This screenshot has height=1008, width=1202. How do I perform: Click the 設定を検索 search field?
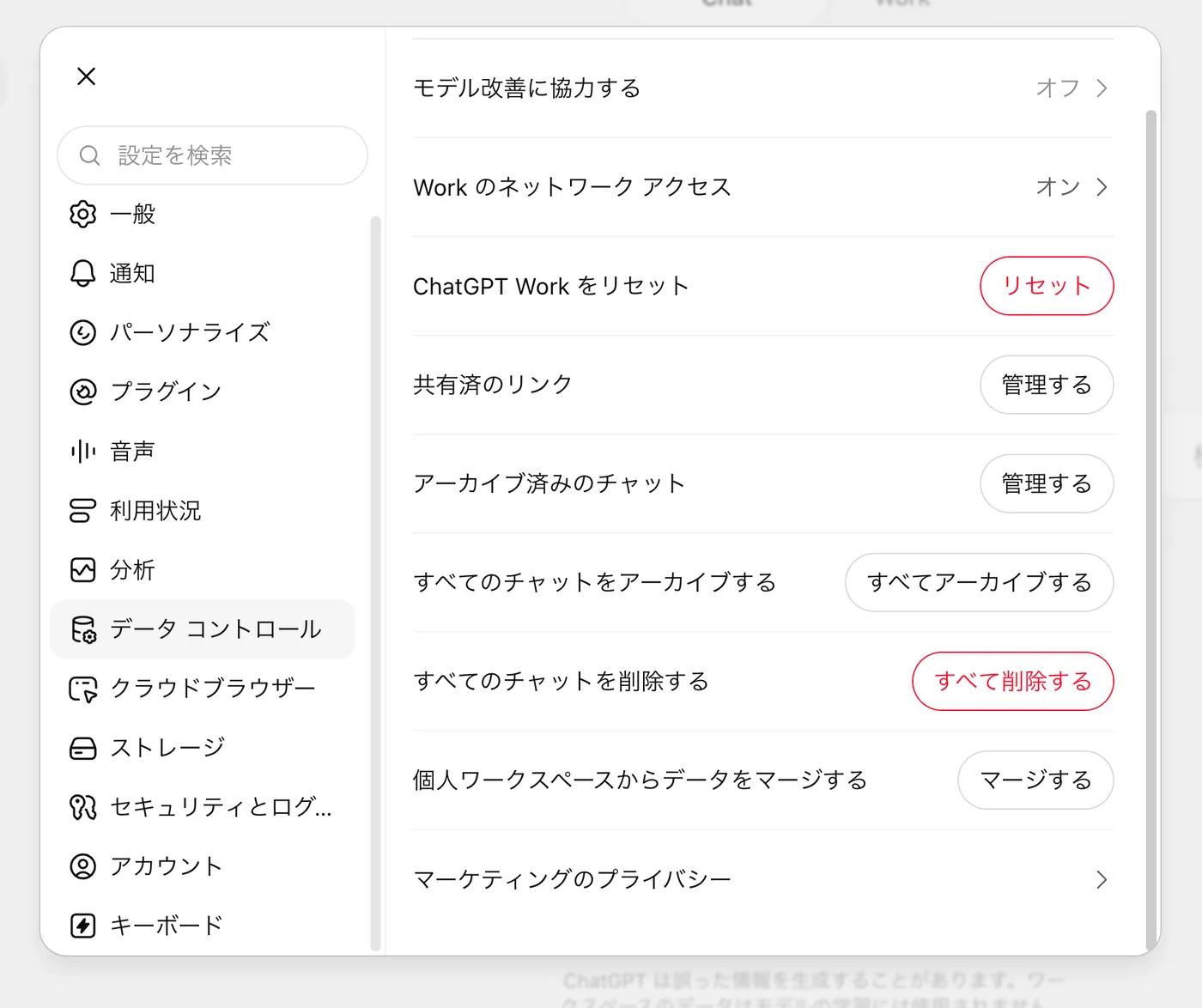pyautogui.click(x=212, y=155)
